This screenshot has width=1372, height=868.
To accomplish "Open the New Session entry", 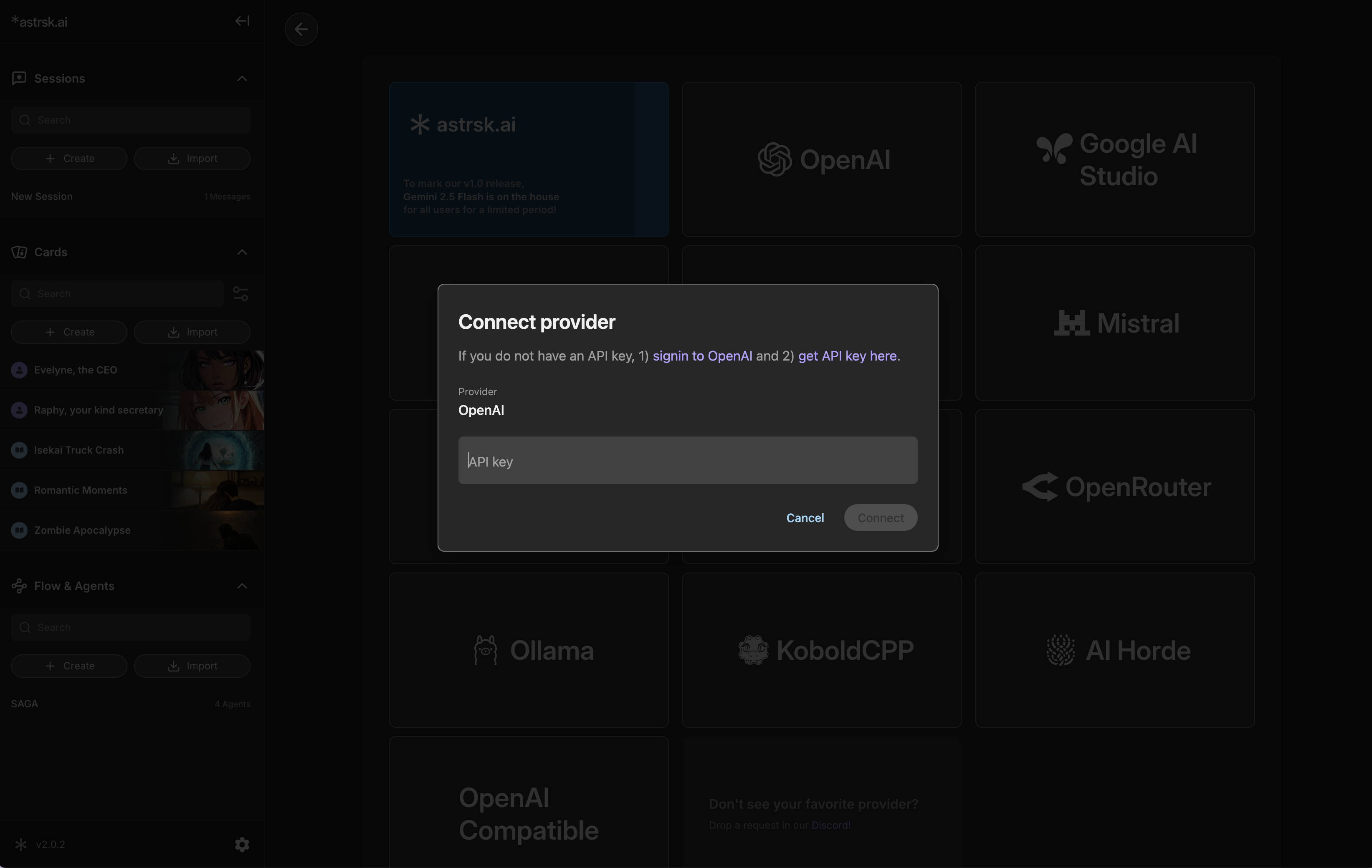I will pos(130,196).
